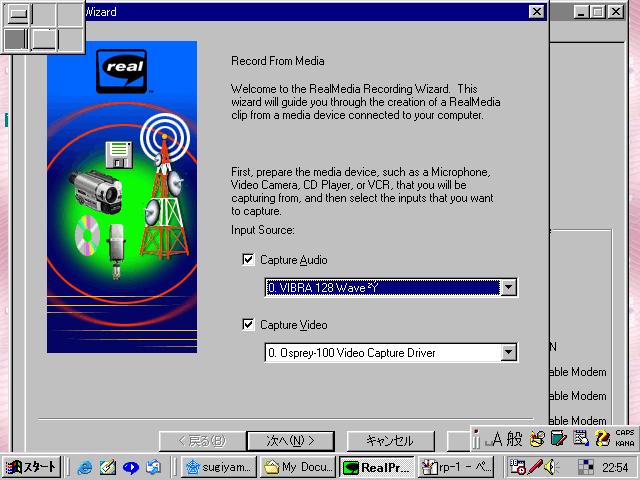Open the IME dictionary tool icon
The height and width of the screenshot is (480, 640).
[x=558, y=439]
